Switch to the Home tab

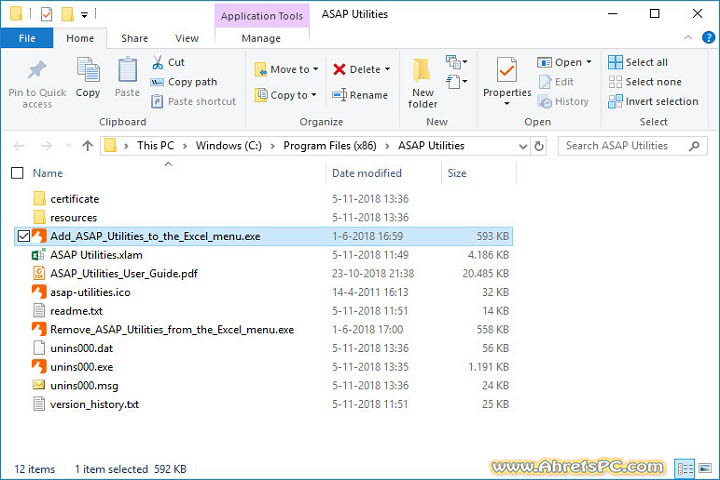coord(80,38)
